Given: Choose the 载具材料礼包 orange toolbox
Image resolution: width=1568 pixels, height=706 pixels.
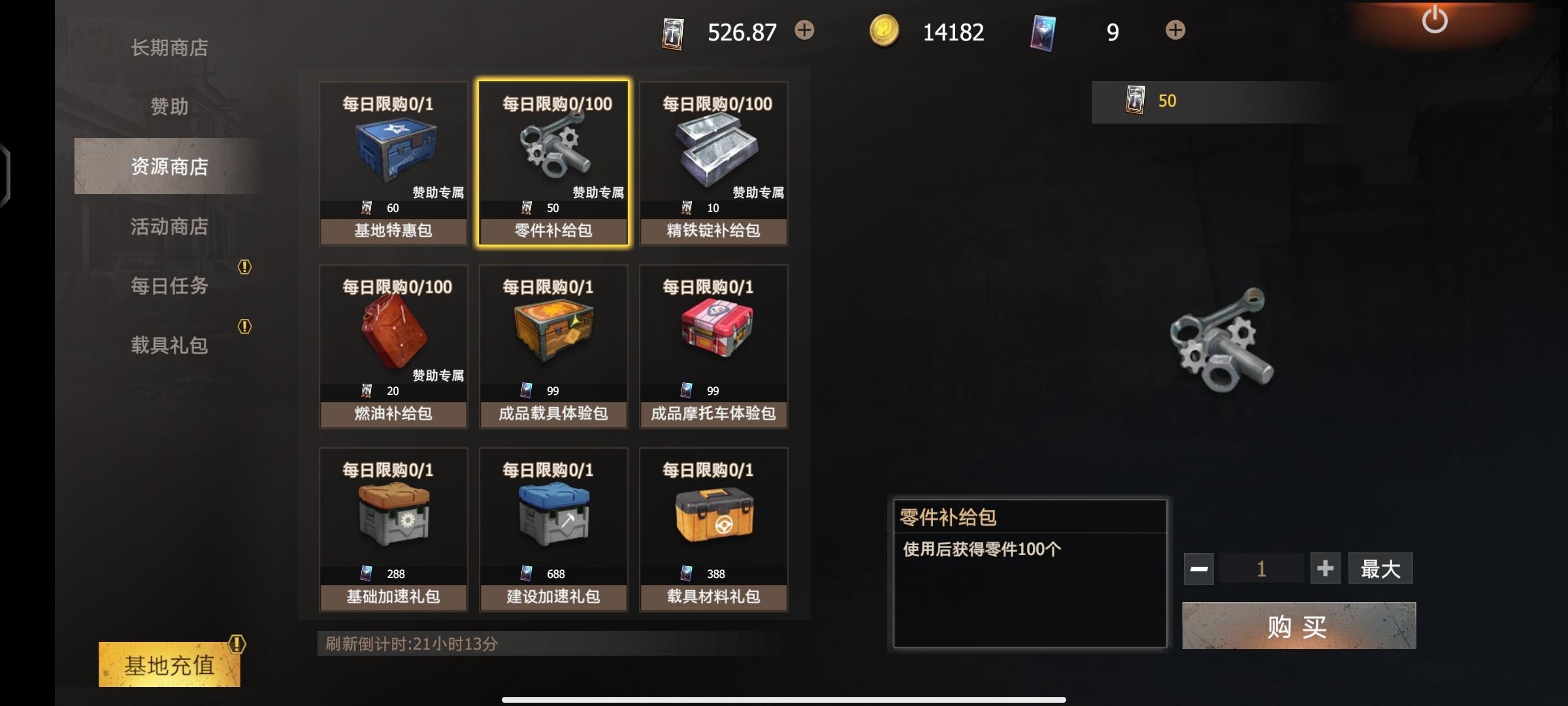Looking at the screenshot, I should coord(713,529).
